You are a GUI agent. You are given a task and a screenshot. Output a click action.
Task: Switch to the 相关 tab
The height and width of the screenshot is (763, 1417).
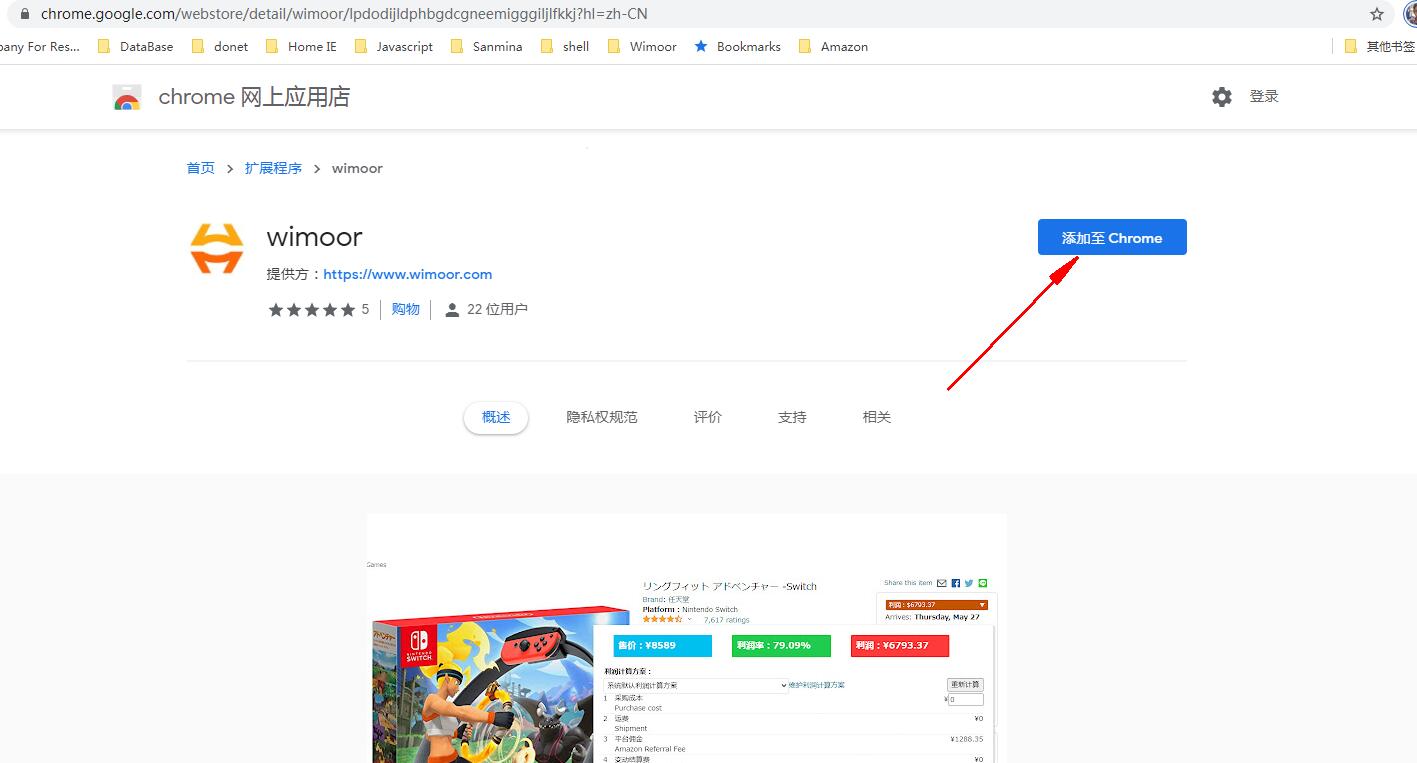[877, 417]
